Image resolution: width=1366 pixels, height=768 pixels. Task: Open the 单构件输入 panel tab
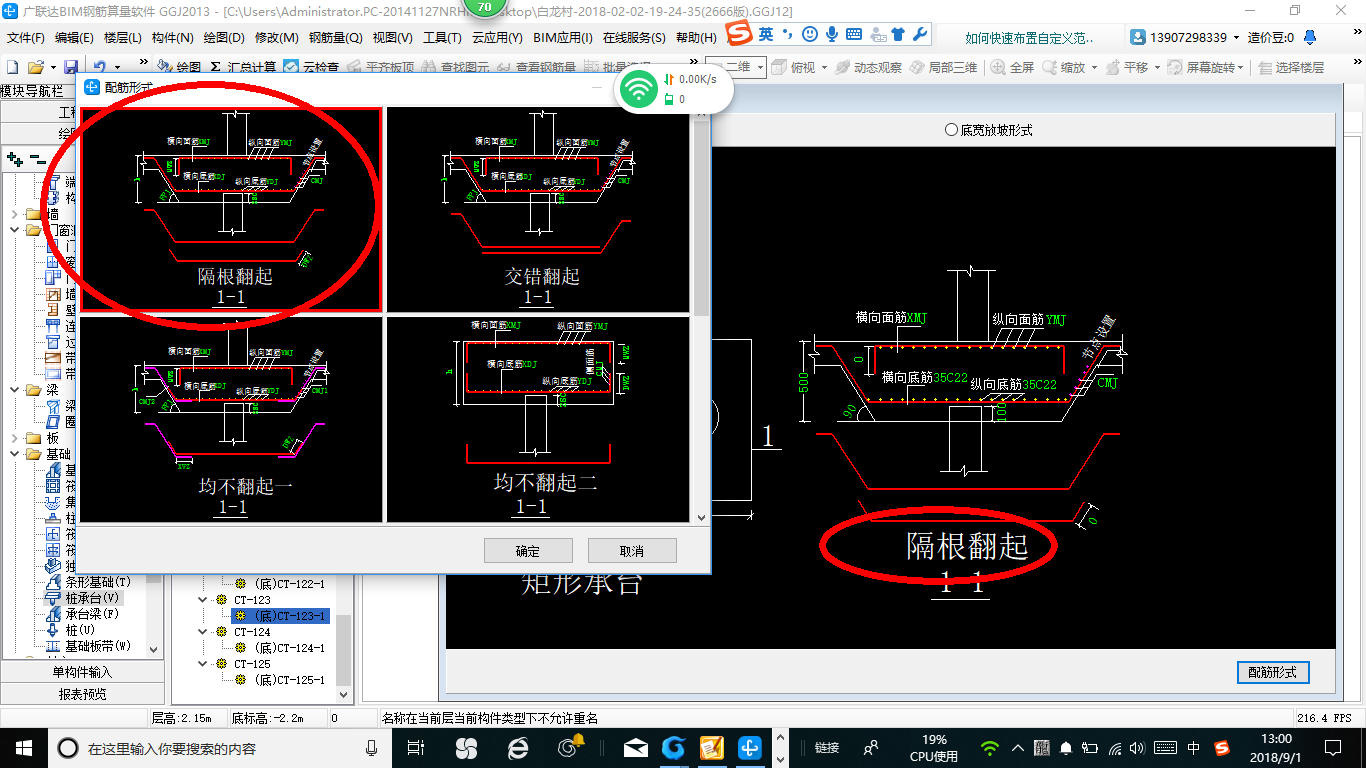(x=82, y=672)
